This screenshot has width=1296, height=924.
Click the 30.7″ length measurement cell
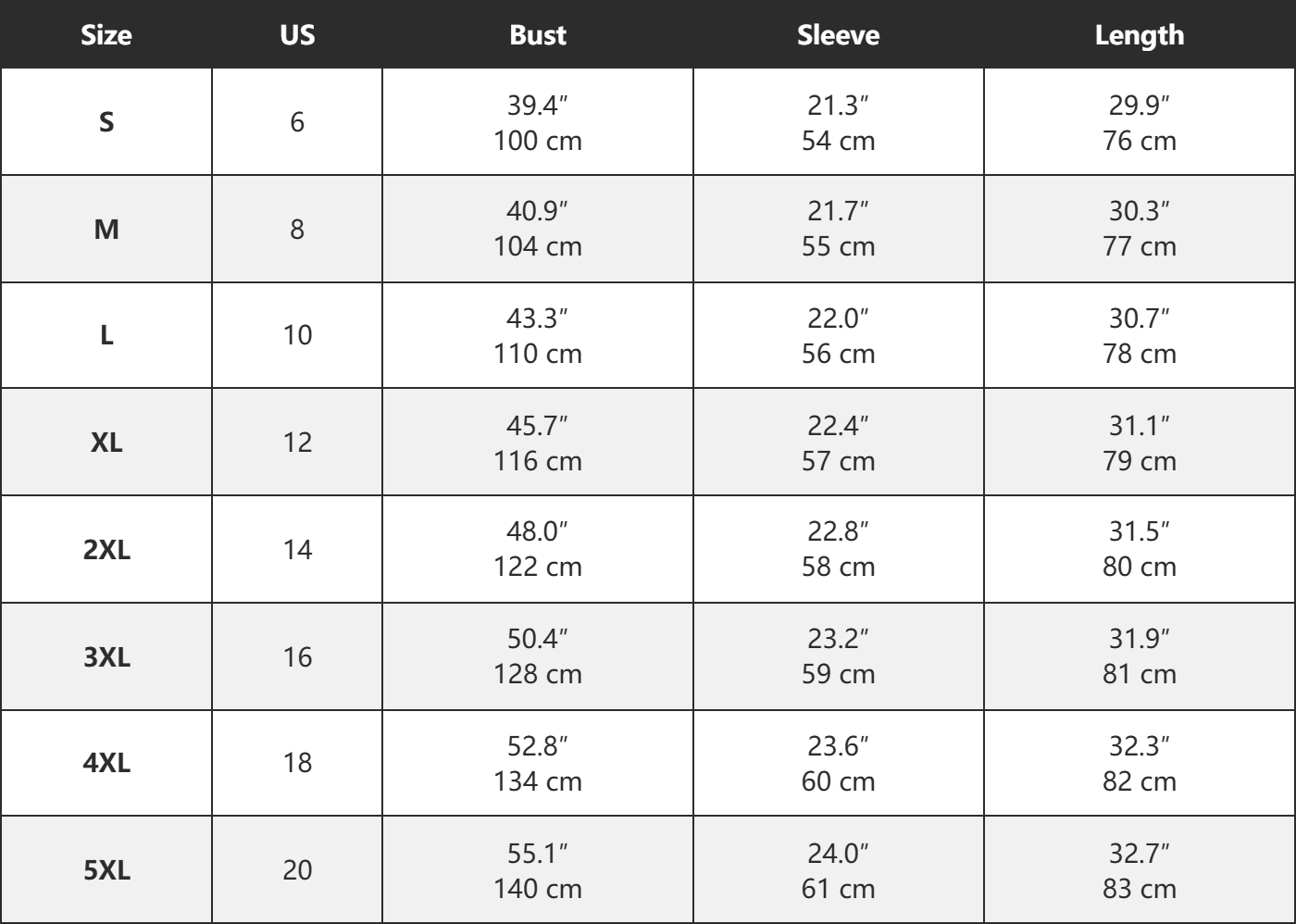point(1140,318)
